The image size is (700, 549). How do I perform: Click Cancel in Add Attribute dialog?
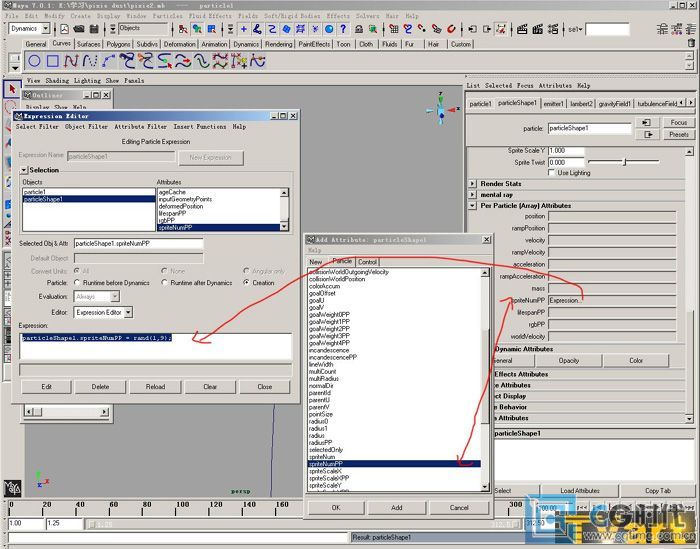[459, 507]
